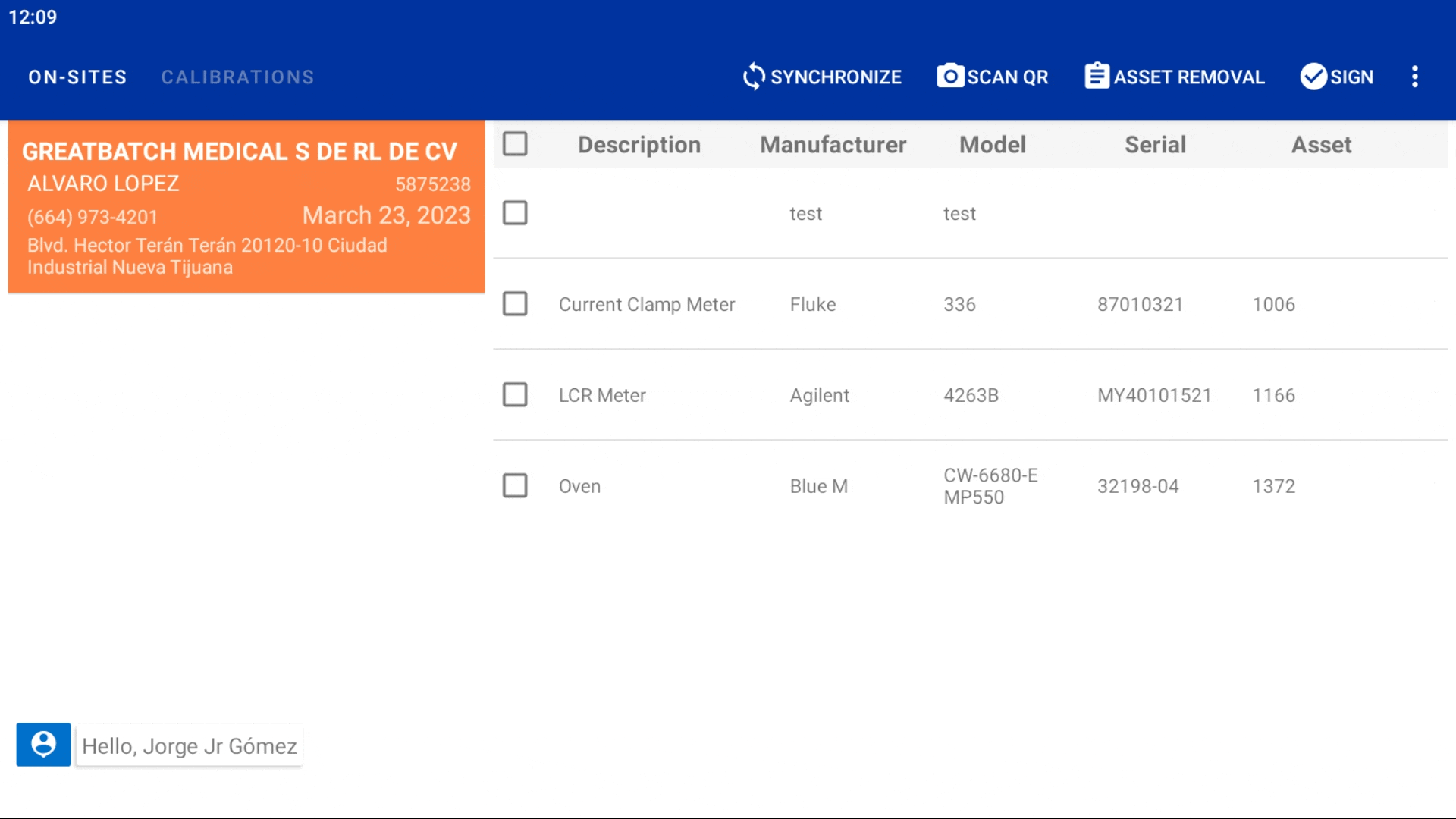Switch to the CALIBRATIONS tab
Image resolution: width=1456 pixels, height=819 pixels.
237,77
